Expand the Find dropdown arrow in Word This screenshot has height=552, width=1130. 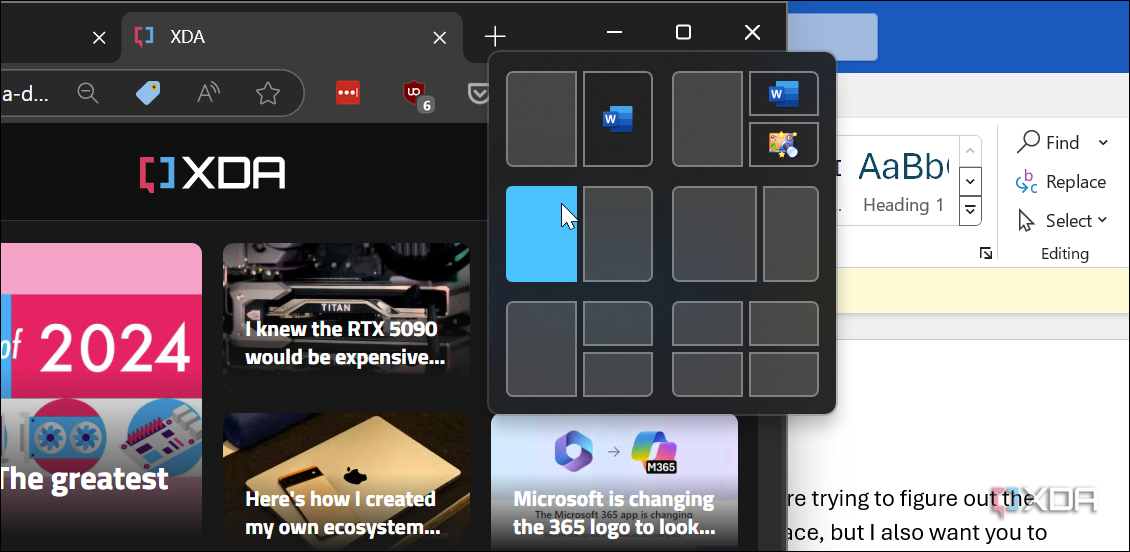(1103, 143)
